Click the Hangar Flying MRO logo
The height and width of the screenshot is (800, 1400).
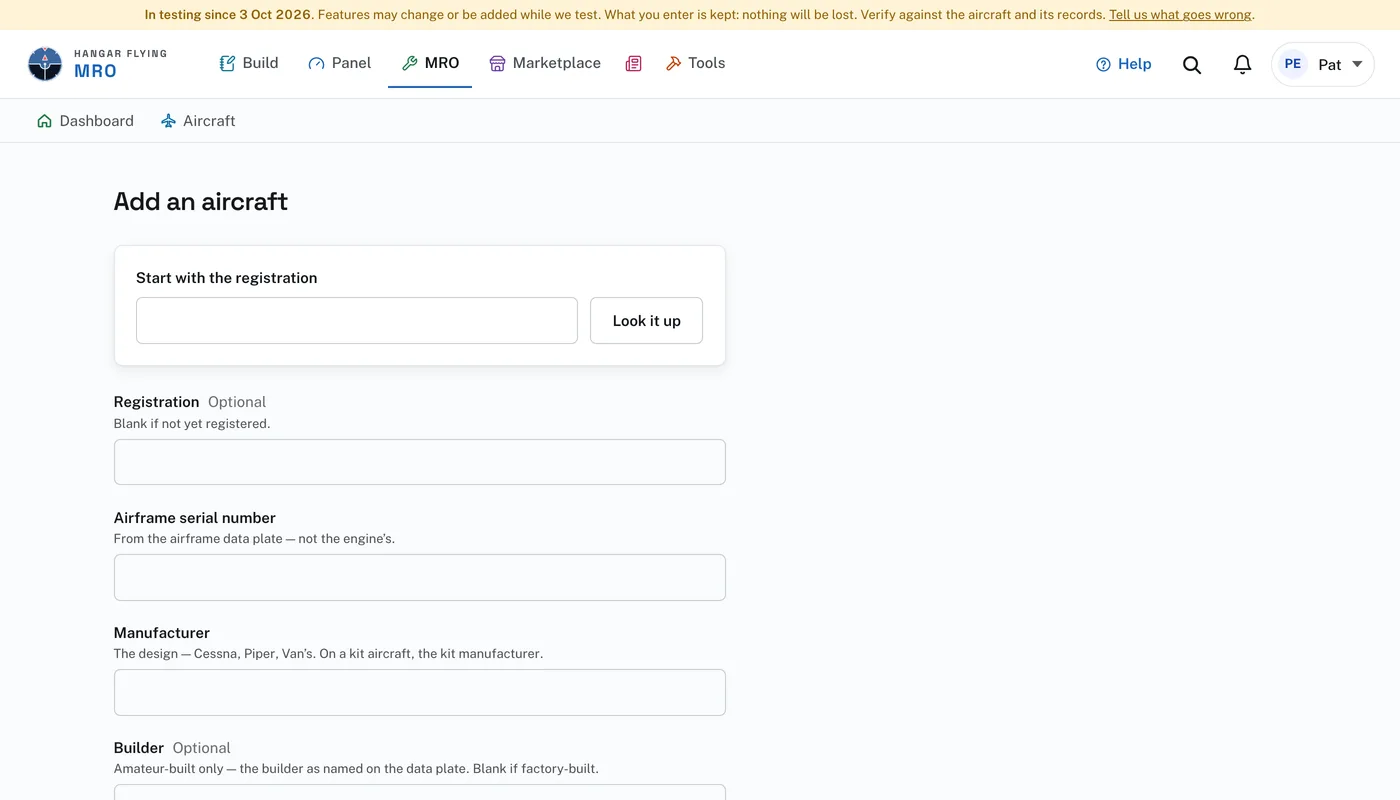[x=98, y=64]
